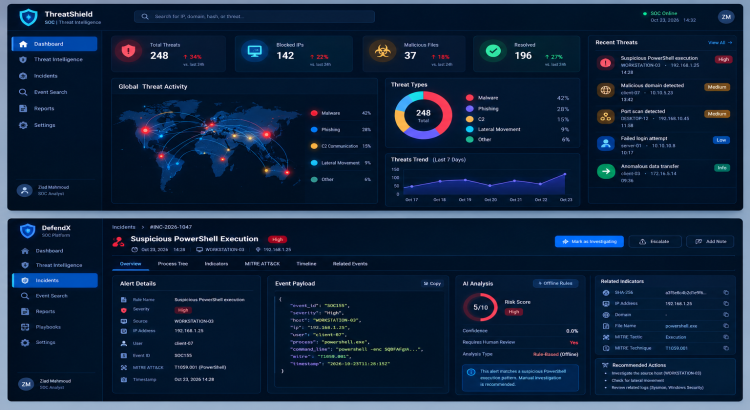Click the Low badge on Failed login attempt

[721, 140]
